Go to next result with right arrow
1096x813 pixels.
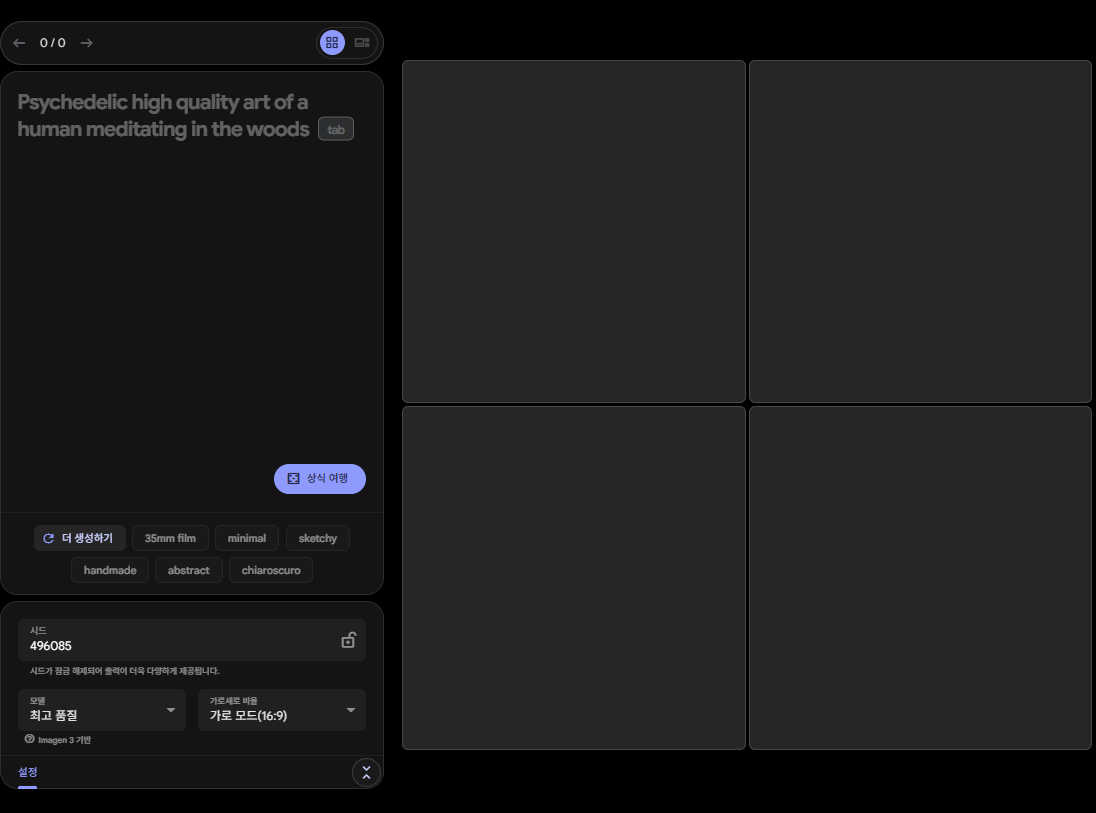click(87, 43)
